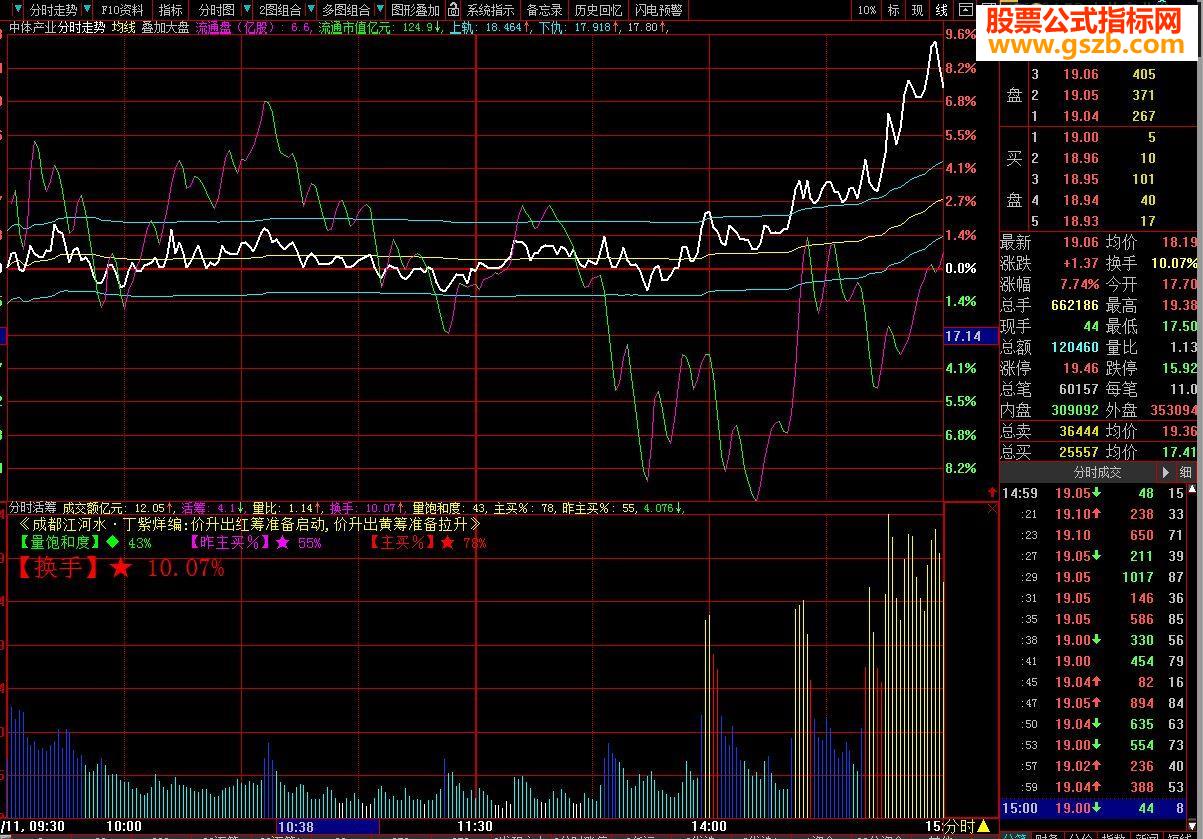Click the red 主买% star icon
This screenshot has height=839, width=1203.
[447, 542]
